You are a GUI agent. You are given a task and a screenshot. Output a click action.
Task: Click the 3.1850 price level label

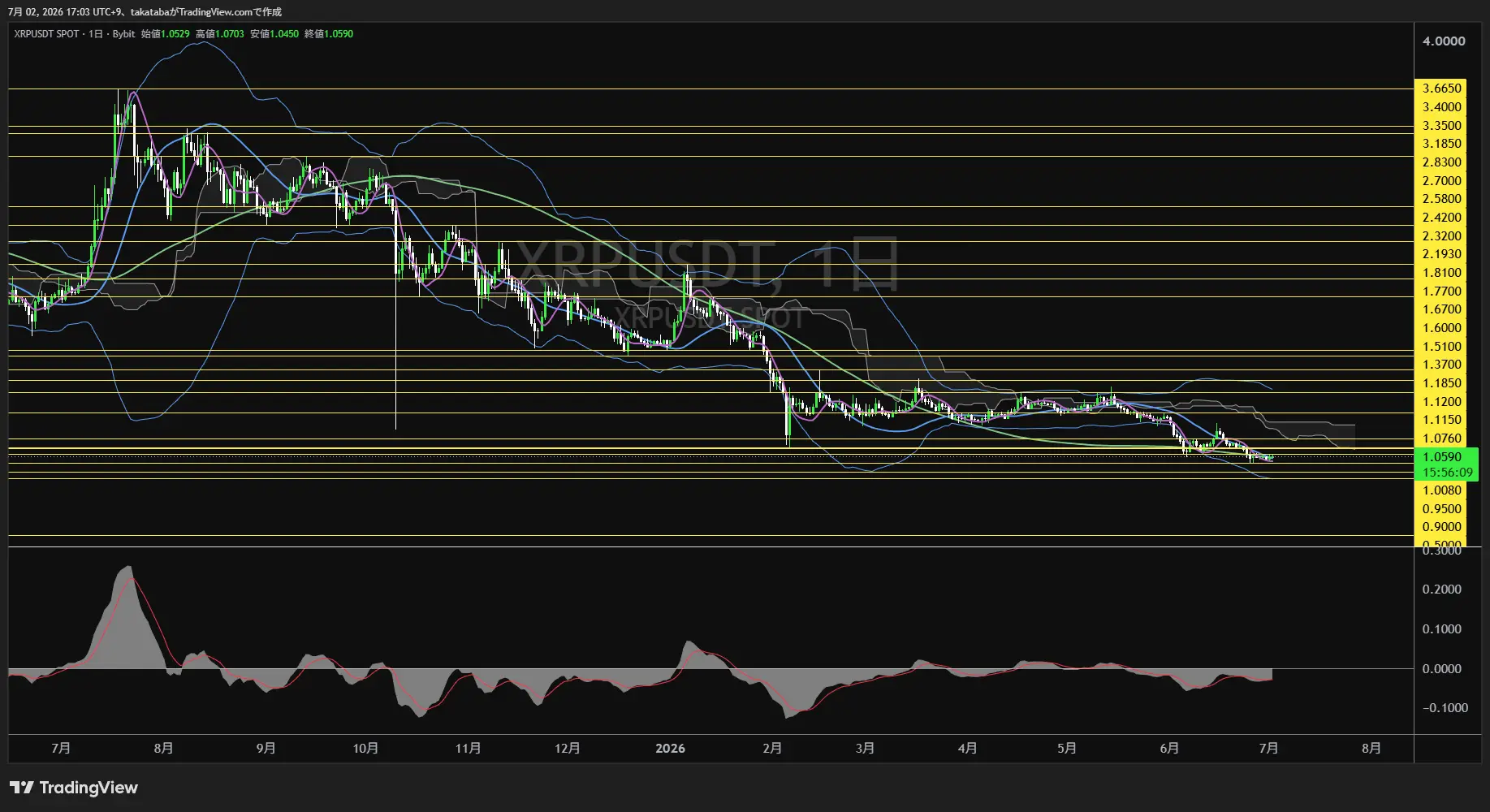point(1442,144)
